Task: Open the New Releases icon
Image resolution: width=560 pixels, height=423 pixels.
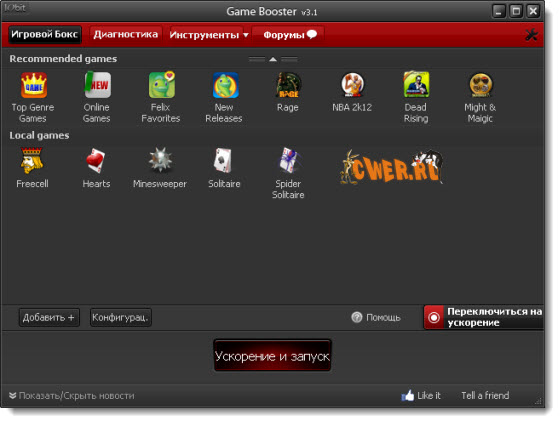Action: [225, 85]
